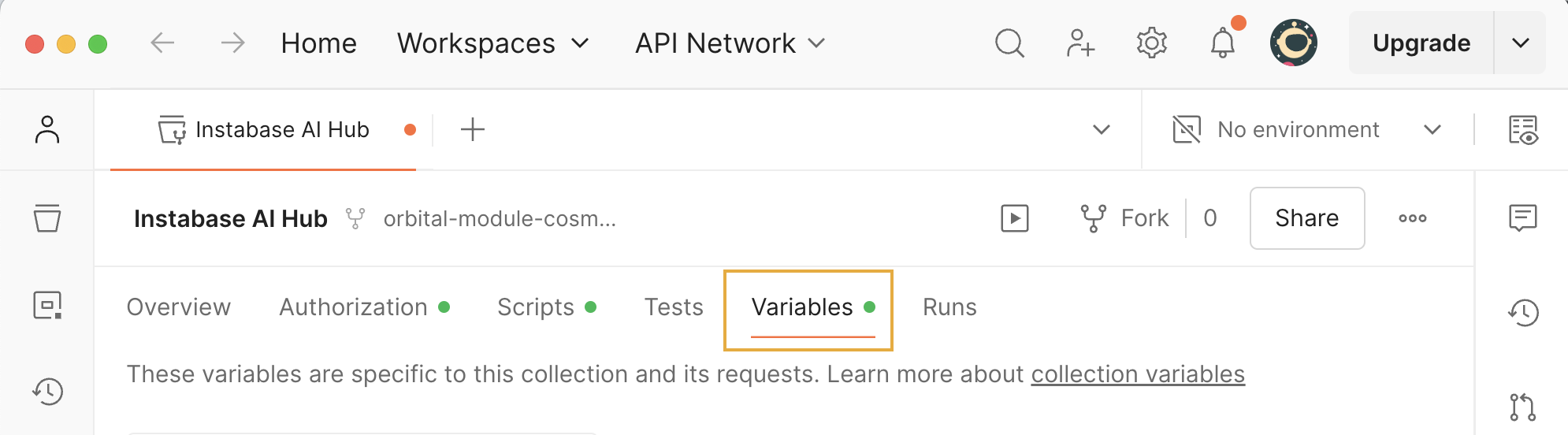Open the environment quick look icon

[1522, 130]
